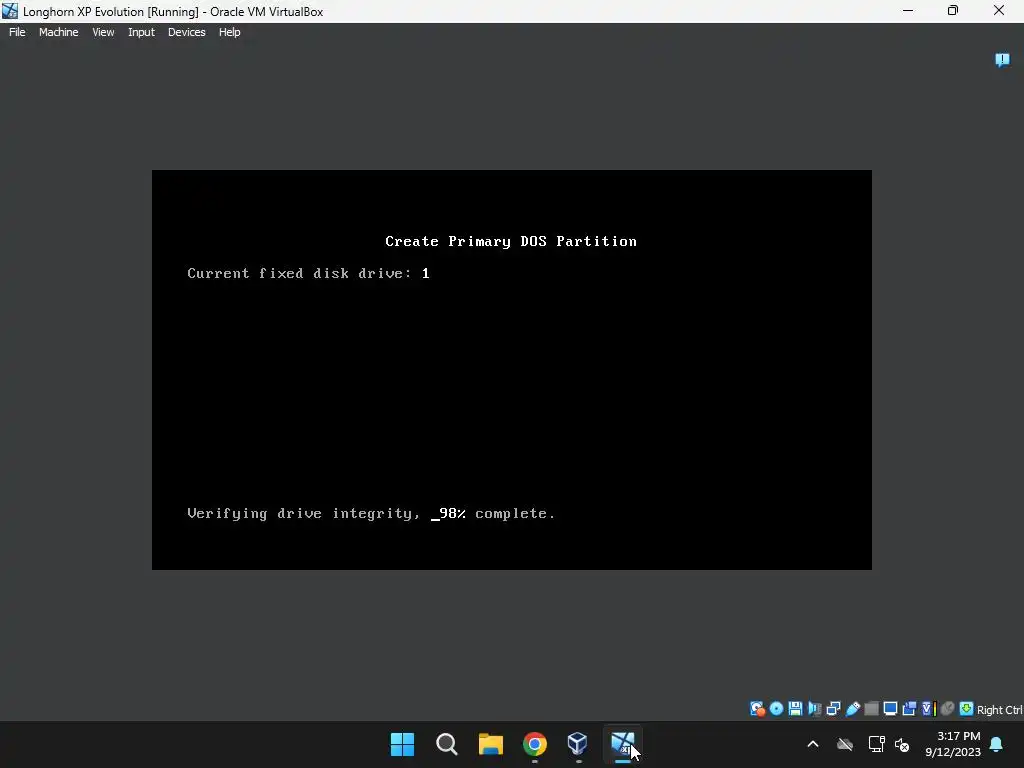Open the View menu
Viewport: 1024px width, 768px height.
(103, 32)
